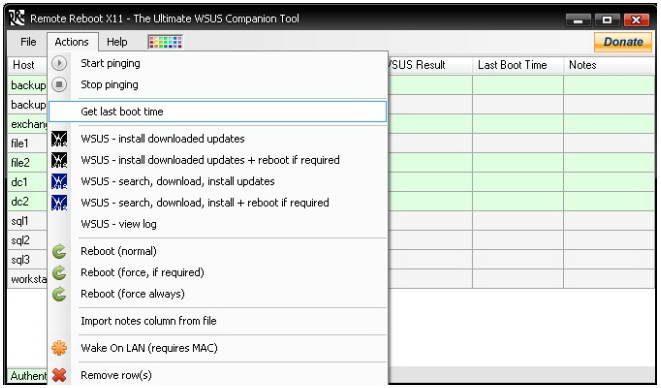Choose Start pinging from Actions menu

[x=218, y=63]
